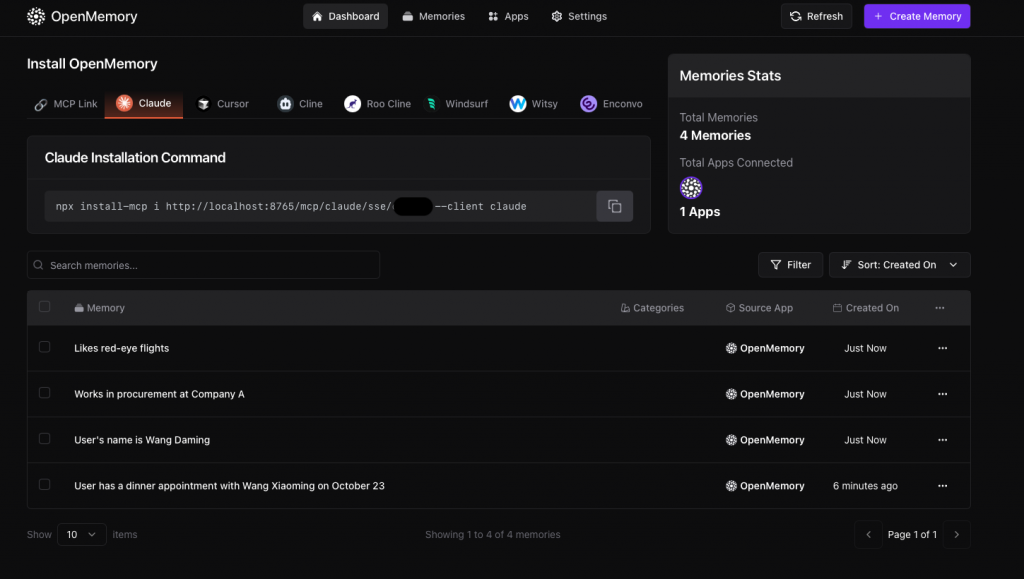Open 'Works in procurement at Company A'
The width and height of the screenshot is (1024, 579).
159,394
